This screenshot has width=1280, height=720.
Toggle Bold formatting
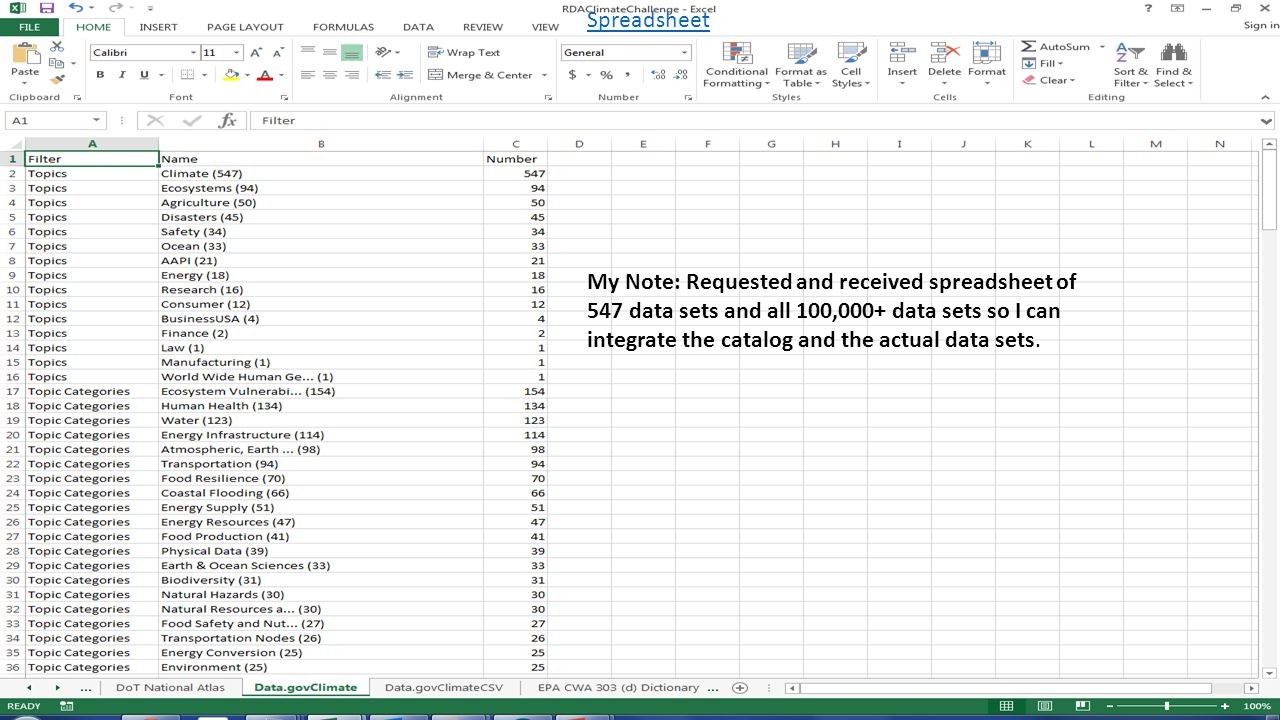(x=100, y=75)
